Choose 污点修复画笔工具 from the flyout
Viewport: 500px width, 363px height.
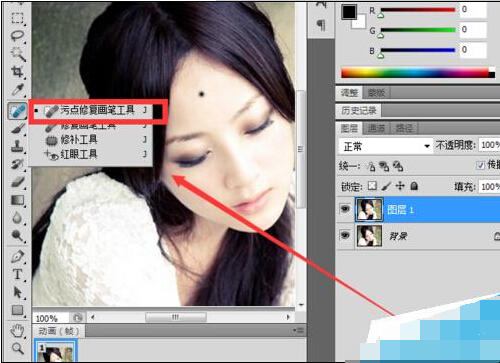click(97, 111)
